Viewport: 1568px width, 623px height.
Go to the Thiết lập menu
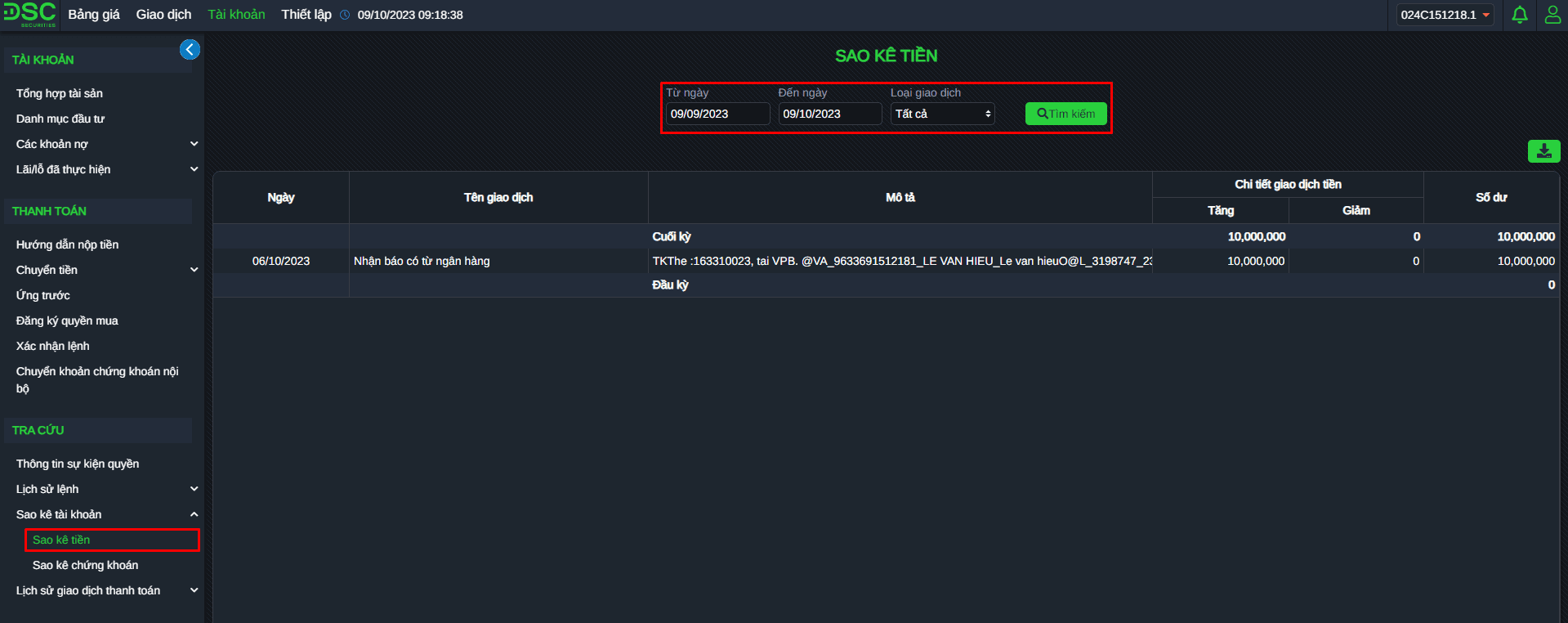306,15
